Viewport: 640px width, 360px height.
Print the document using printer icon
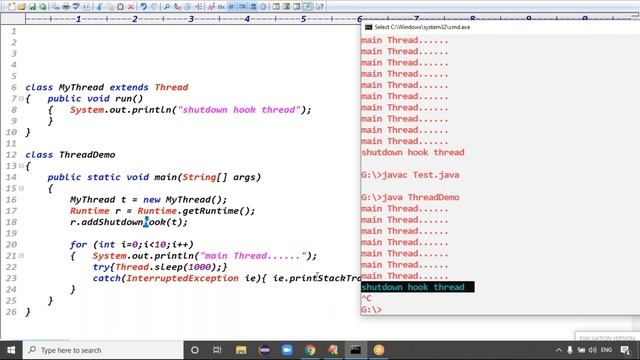coord(66,7)
